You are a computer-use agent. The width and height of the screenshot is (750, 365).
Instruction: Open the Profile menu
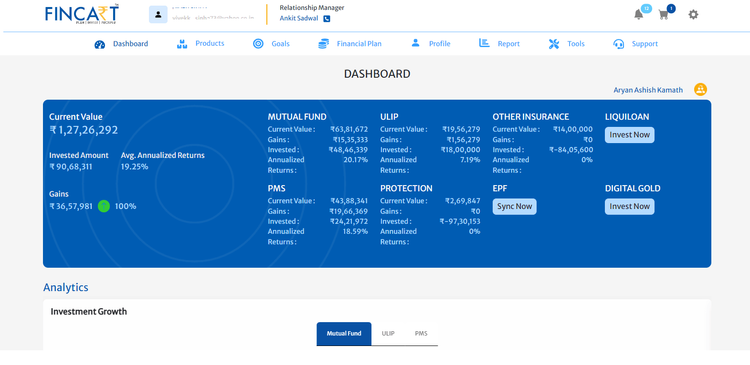pos(440,44)
